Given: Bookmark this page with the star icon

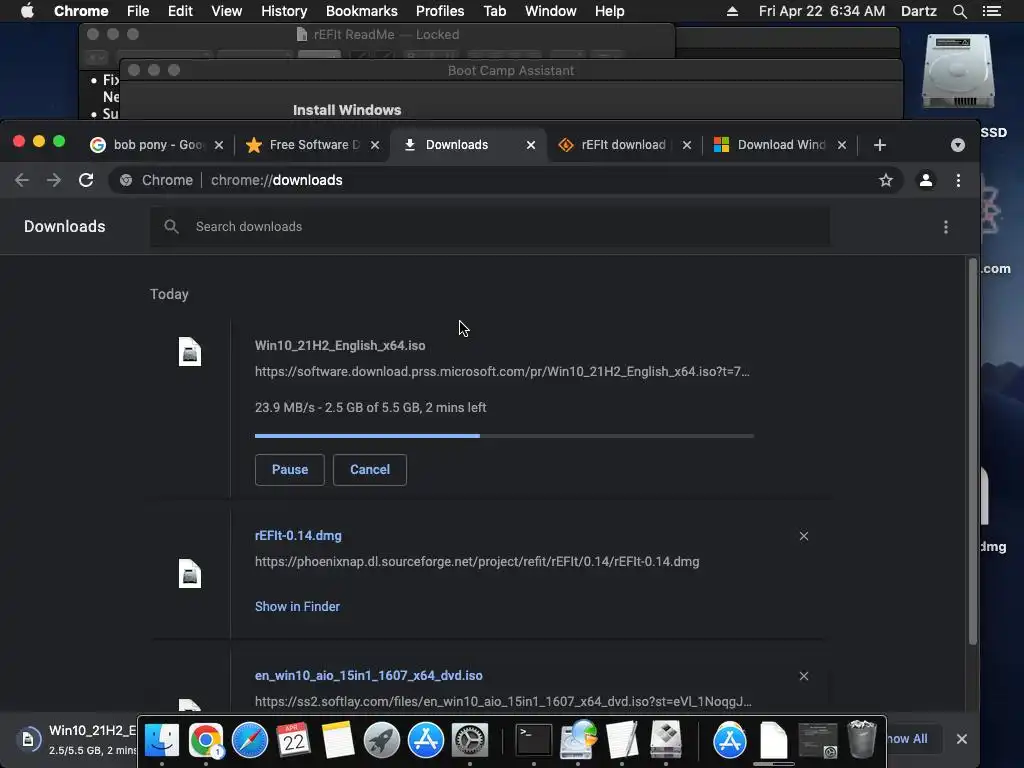Looking at the screenshot, I should [x=886, y=180].
